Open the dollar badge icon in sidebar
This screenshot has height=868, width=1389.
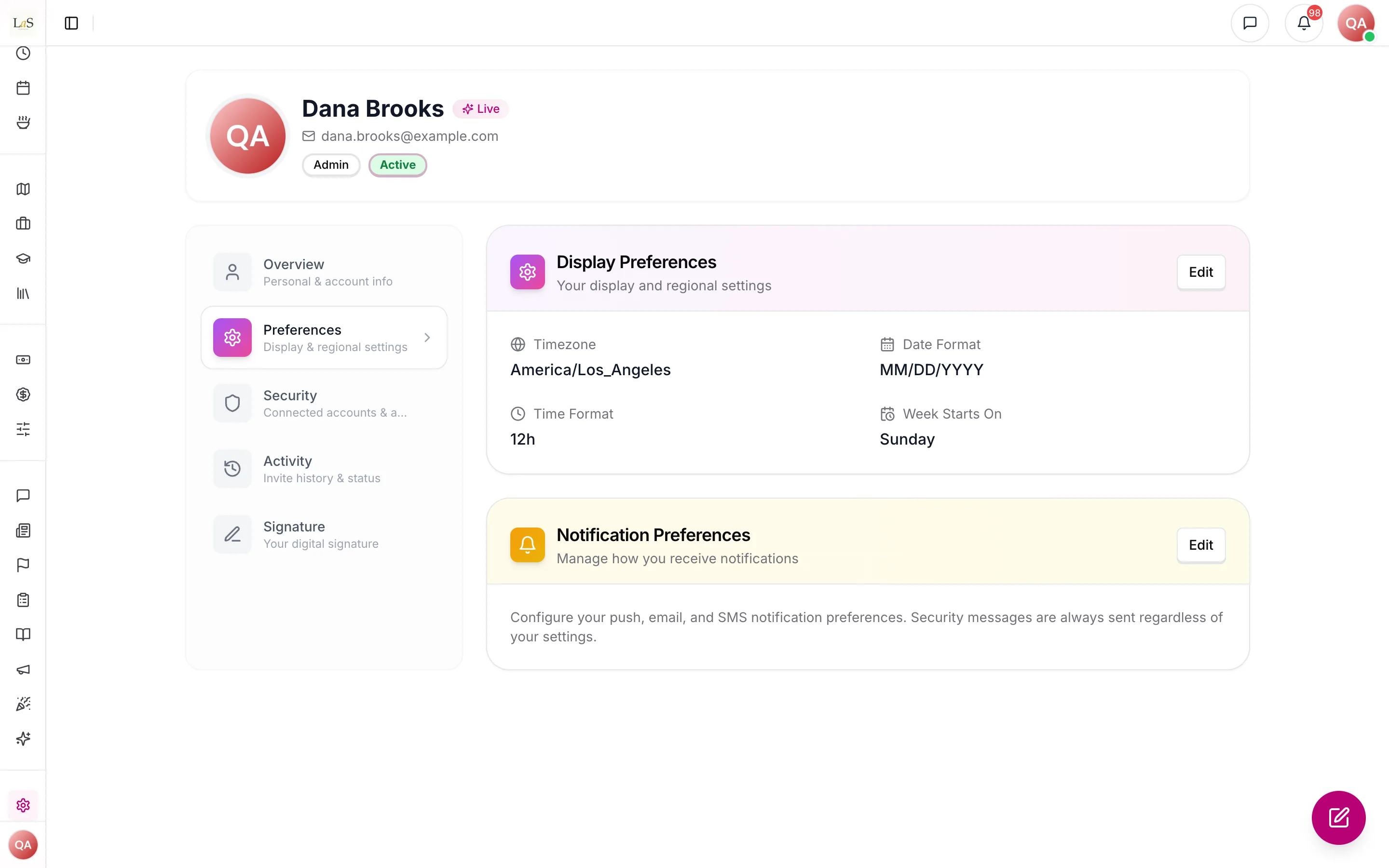click(x=23, y=394)
